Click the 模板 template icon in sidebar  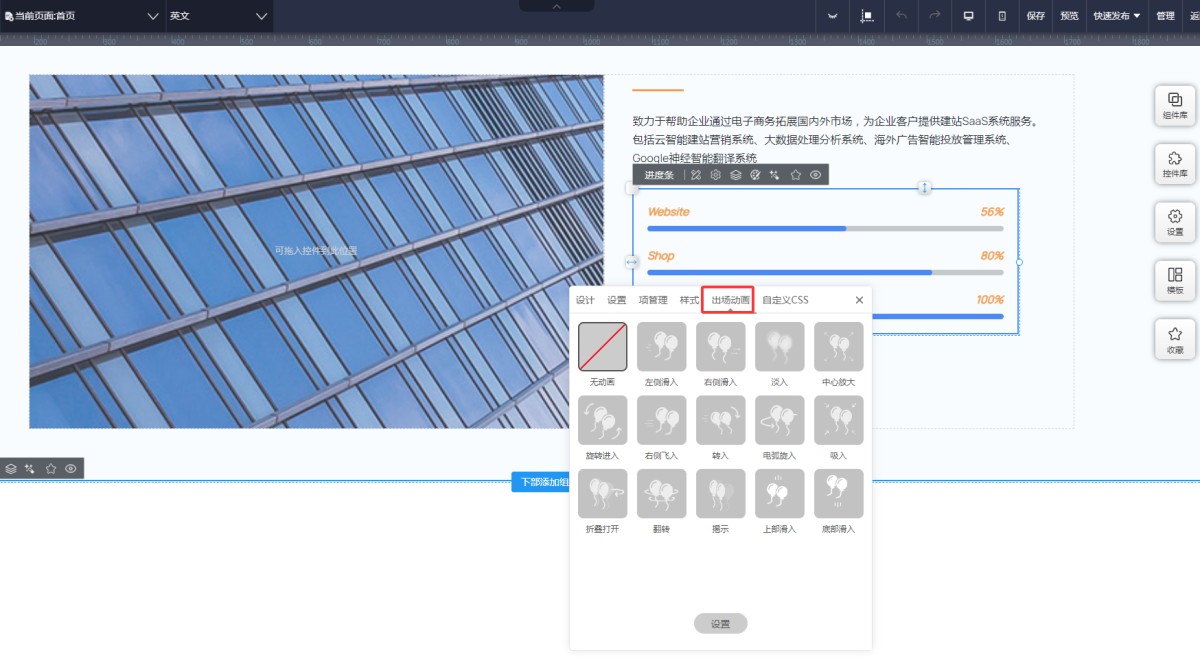1175,280
